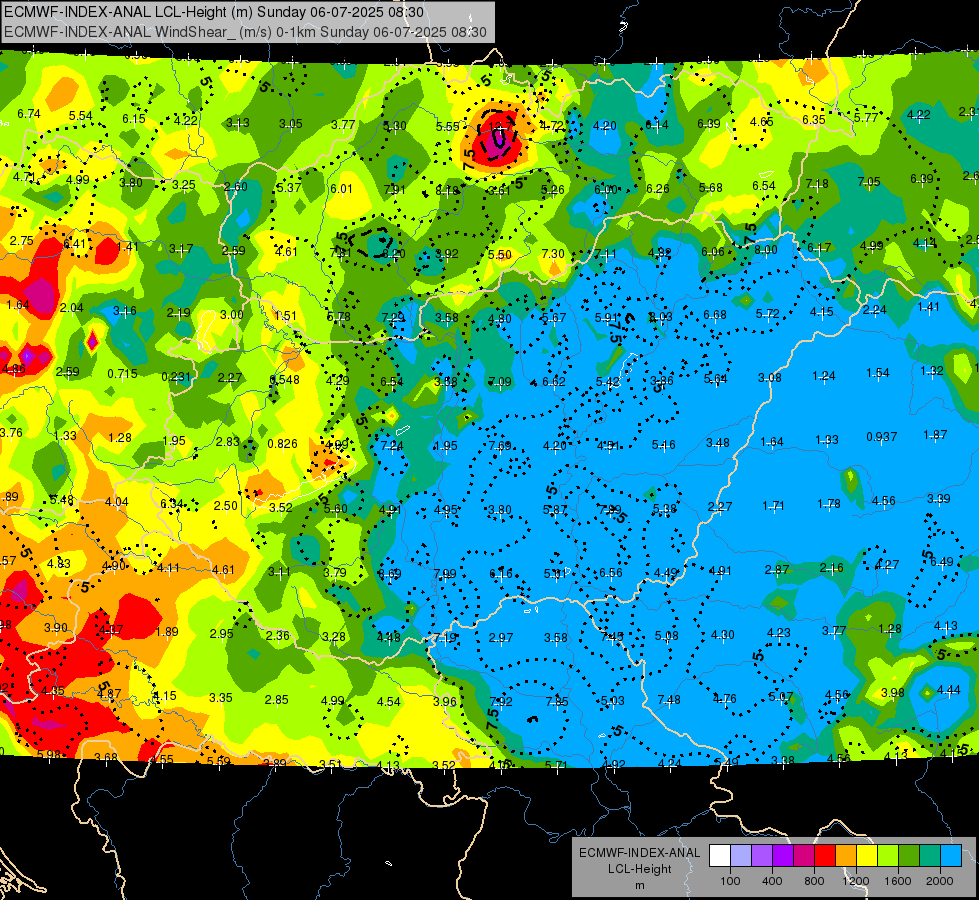979x900 pixels.
Task: Click the wind shear value 0.937
Action: tap(882, 437)
